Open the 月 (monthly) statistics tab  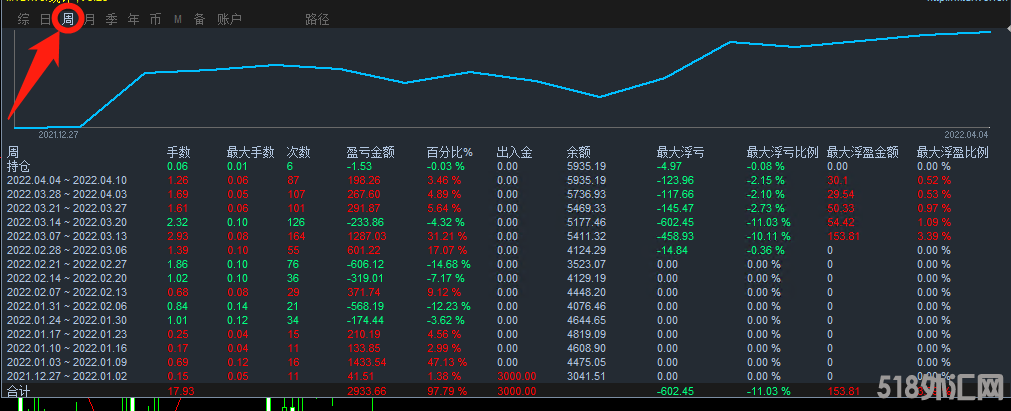pyautogui.click(x=89, y=19)
